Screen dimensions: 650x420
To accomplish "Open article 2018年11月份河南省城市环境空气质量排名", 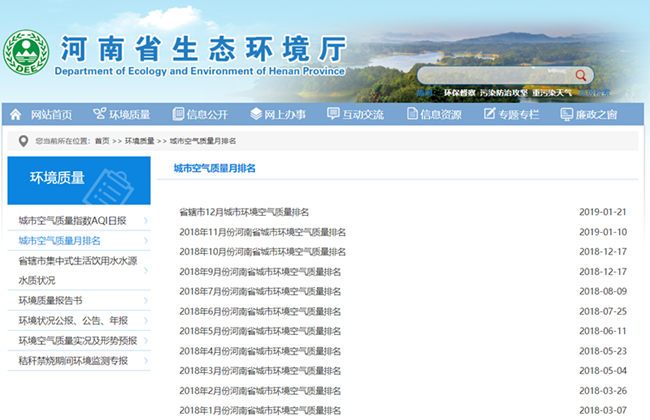I will tap(262, 232).
